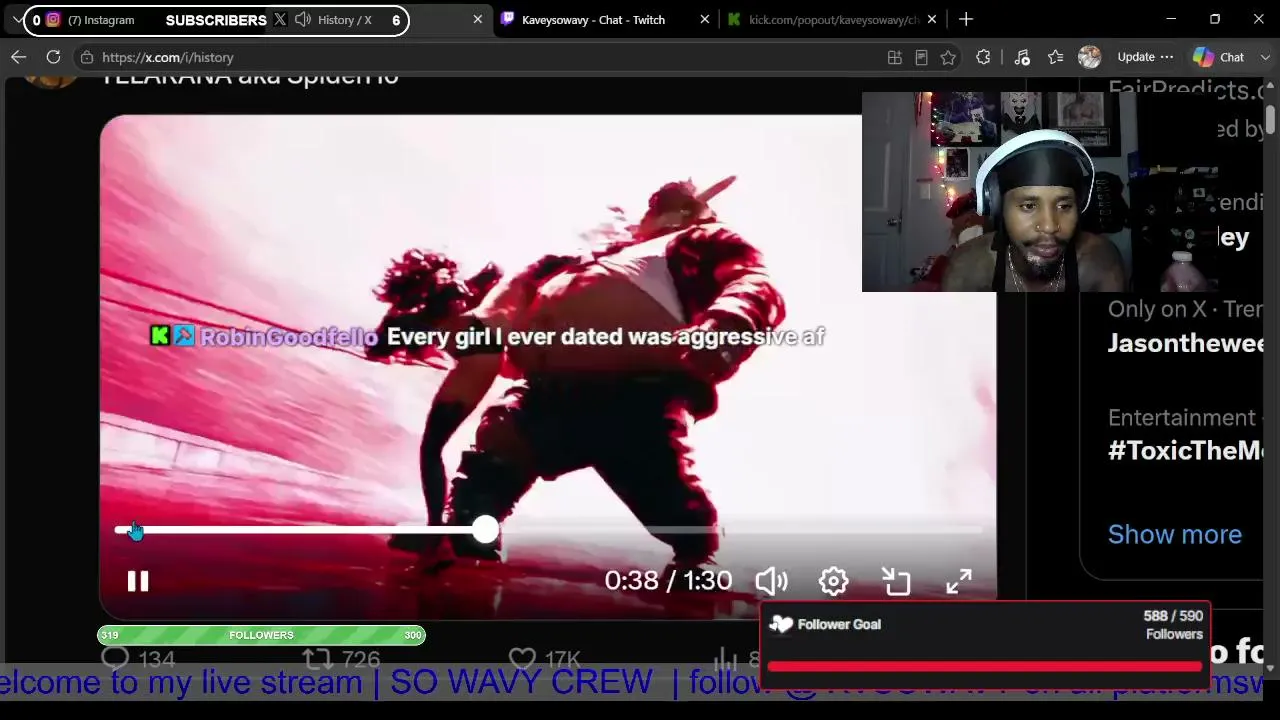Switch to the Instagram tab
Screen dimensions: 1280x720
(100, 20)
